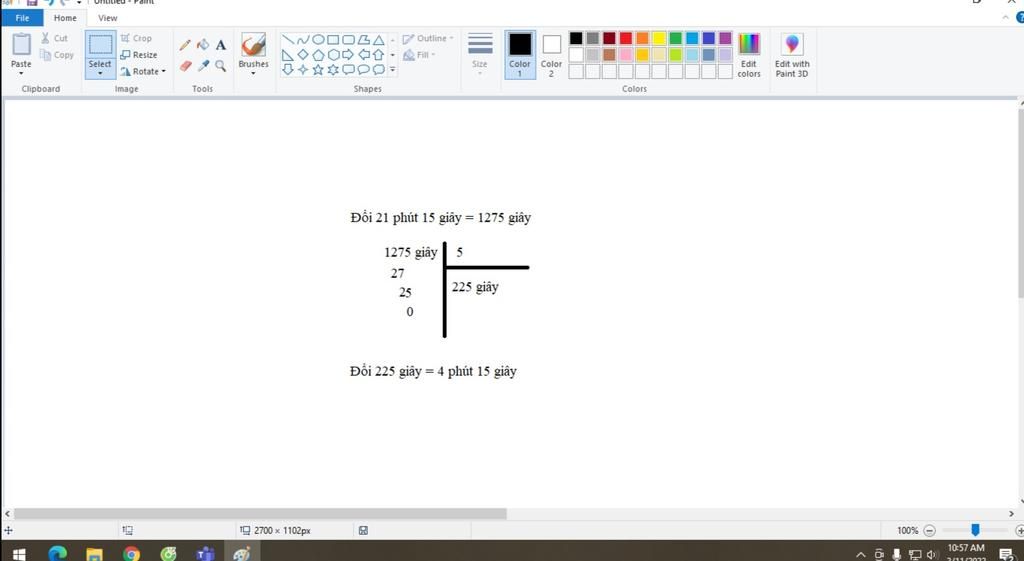Show hidden system tray icons chevron
The width and height of the screenshot is (1024, 561).
pos(861,554)
